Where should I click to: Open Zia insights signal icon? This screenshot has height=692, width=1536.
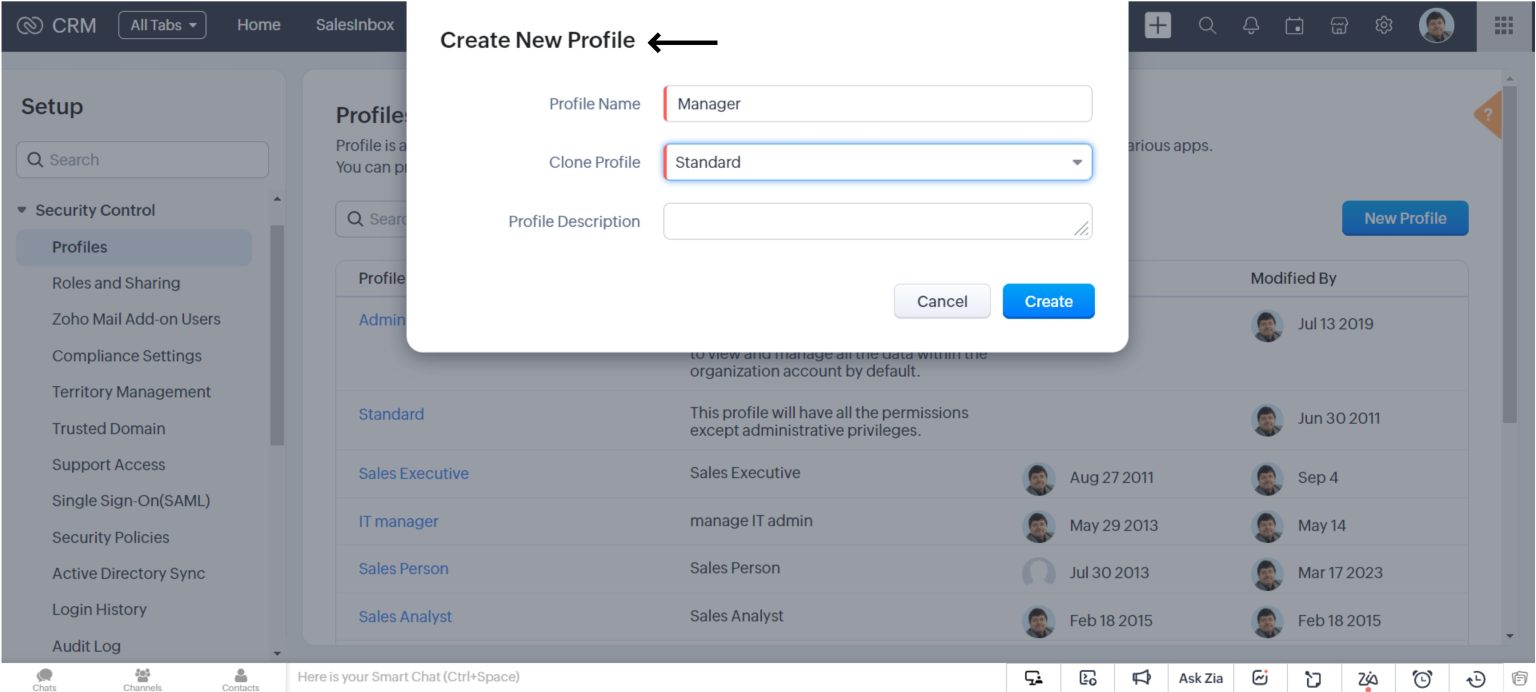1262,677
